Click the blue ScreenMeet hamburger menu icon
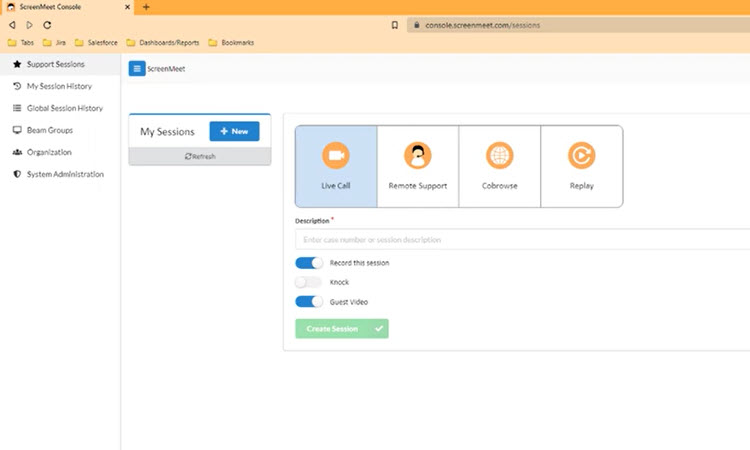This screenshot has width=750, height=450. click(x=137, y=68)
